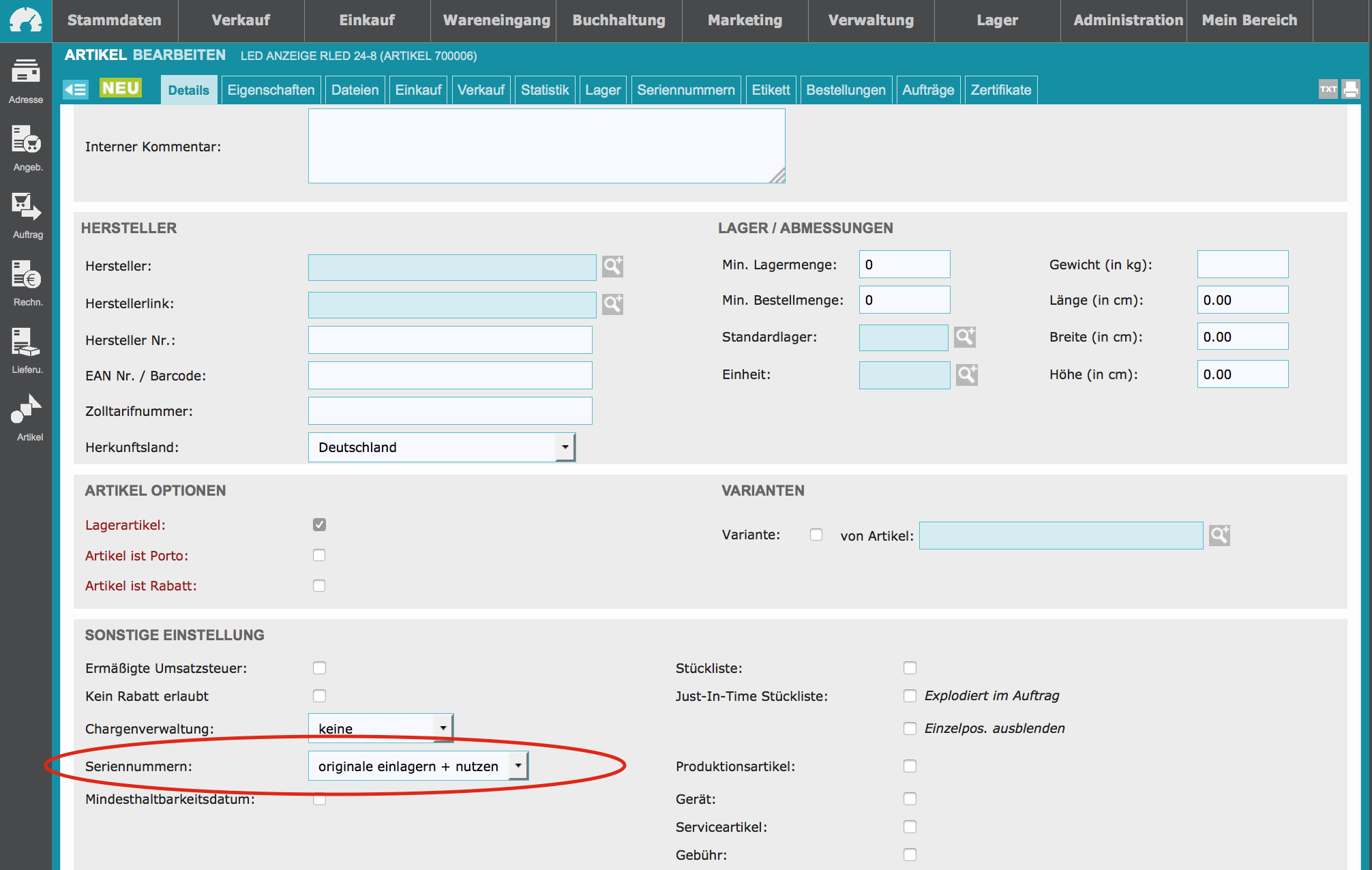
Task: Click the print icon at top right
Action: tap(1350, 89)
